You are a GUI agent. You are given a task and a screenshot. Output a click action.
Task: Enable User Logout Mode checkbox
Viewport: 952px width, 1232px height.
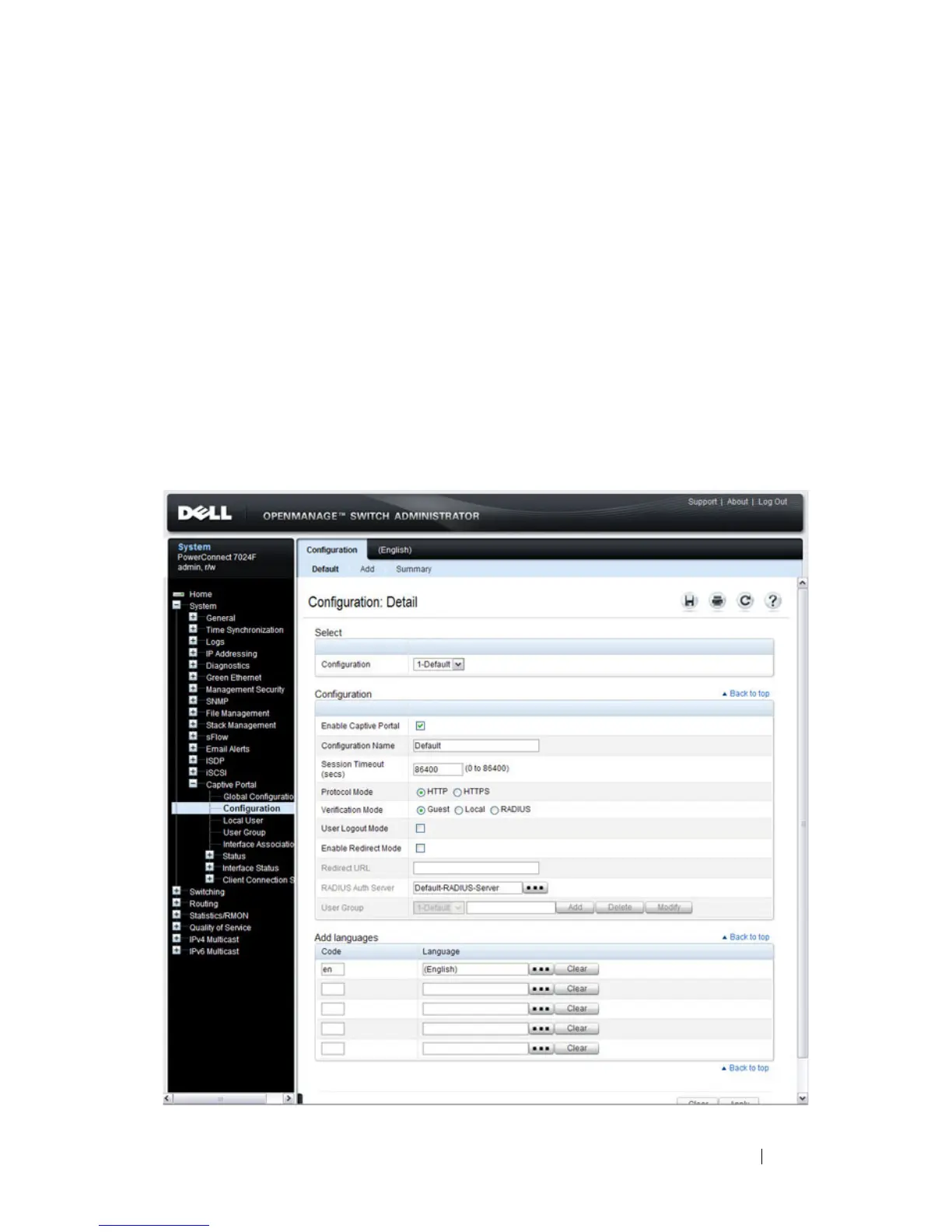(420, 828)
